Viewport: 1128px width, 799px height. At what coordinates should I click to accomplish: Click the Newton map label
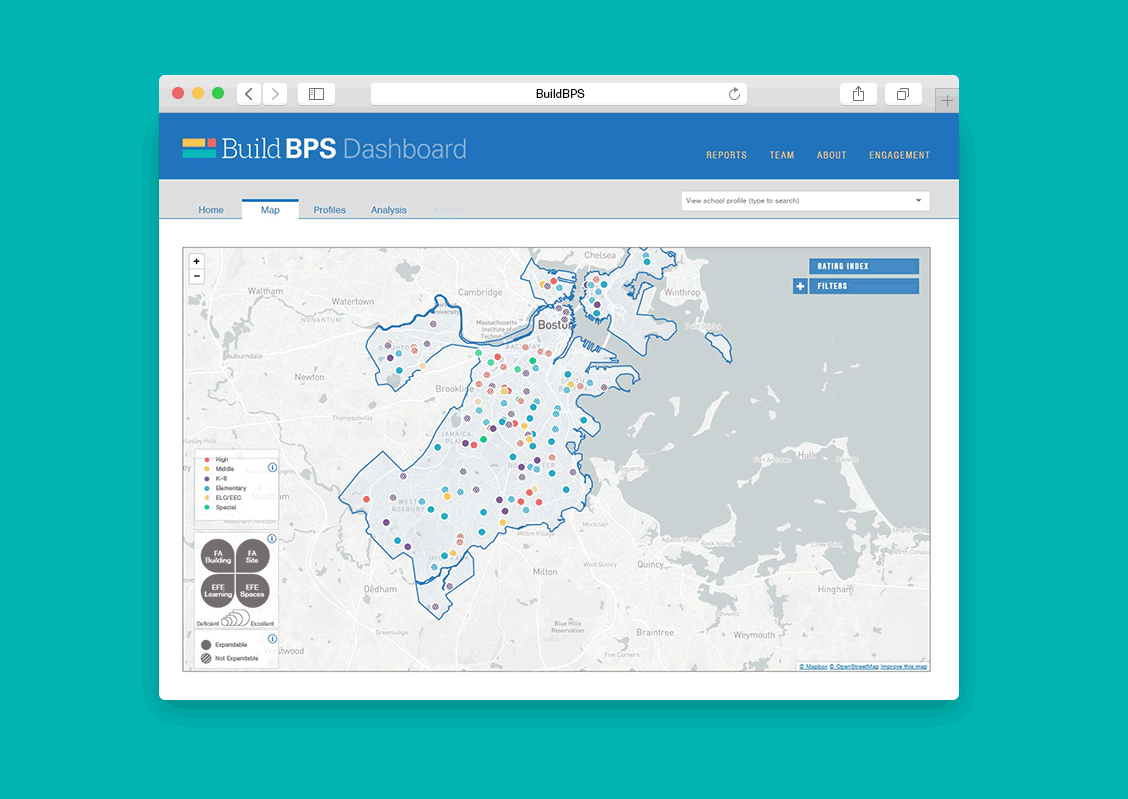click(x=309, y=377)
